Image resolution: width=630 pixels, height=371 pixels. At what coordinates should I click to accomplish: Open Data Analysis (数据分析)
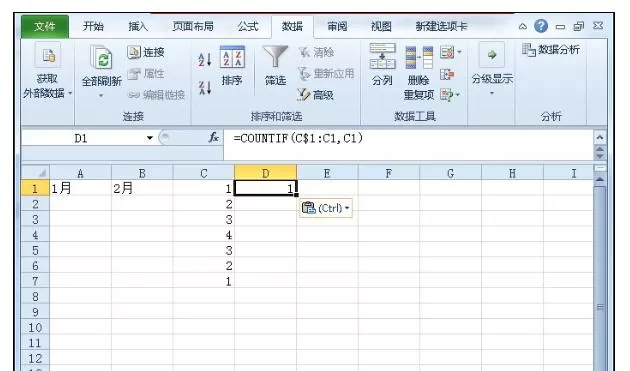pyautogui.click(x=550, y=50)
